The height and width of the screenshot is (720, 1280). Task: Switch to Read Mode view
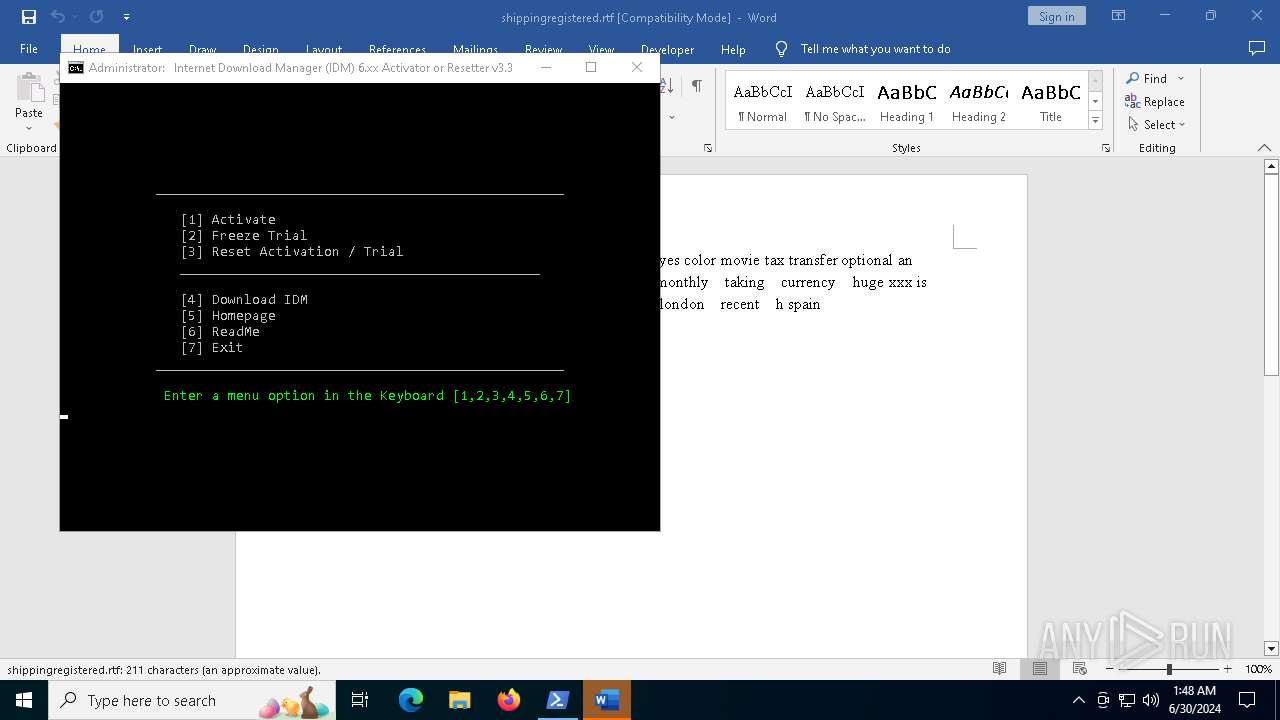999,669
